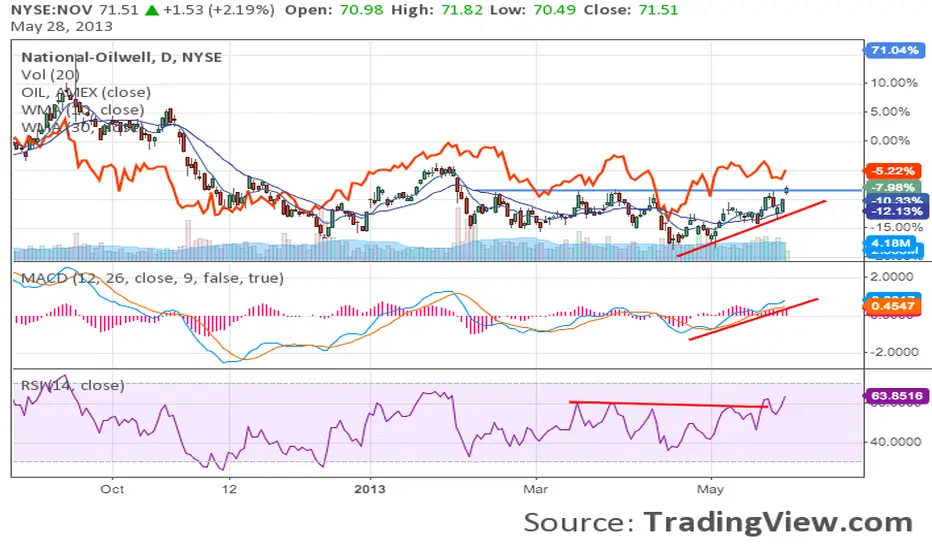Select the National-Oilwell, D, NYSE chart title
The width and height of the screenshot is (932, 550).
tap(122, 57)
